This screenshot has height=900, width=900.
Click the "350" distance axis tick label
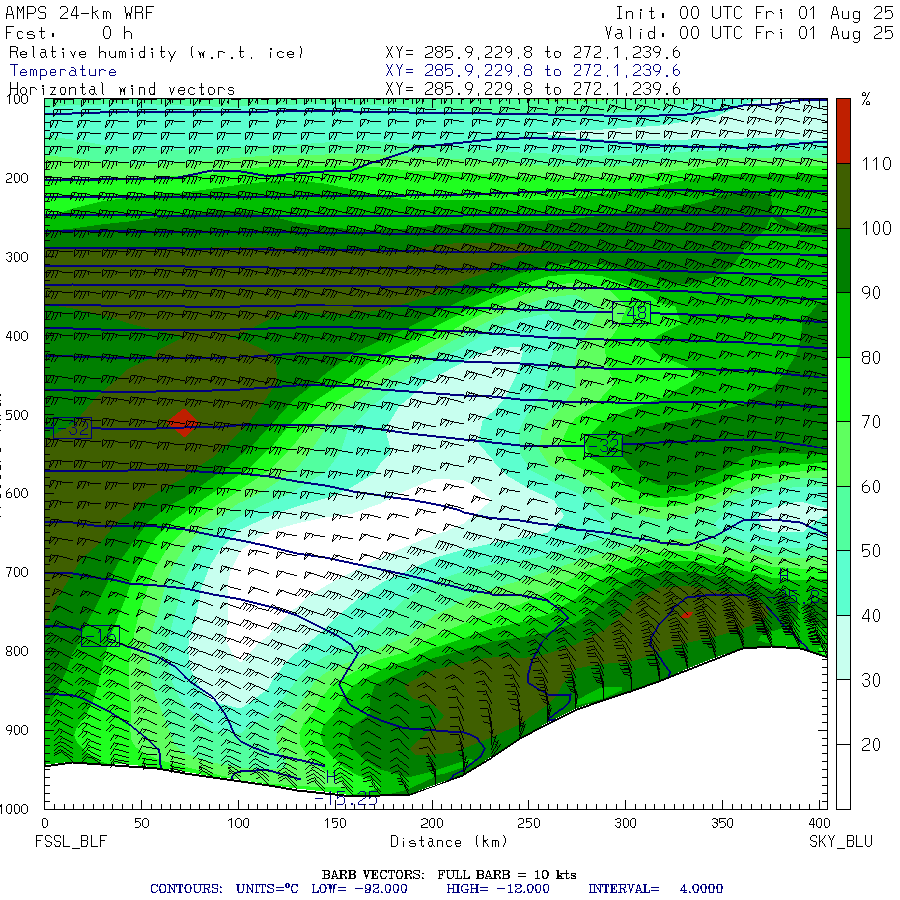click(721, 823)
